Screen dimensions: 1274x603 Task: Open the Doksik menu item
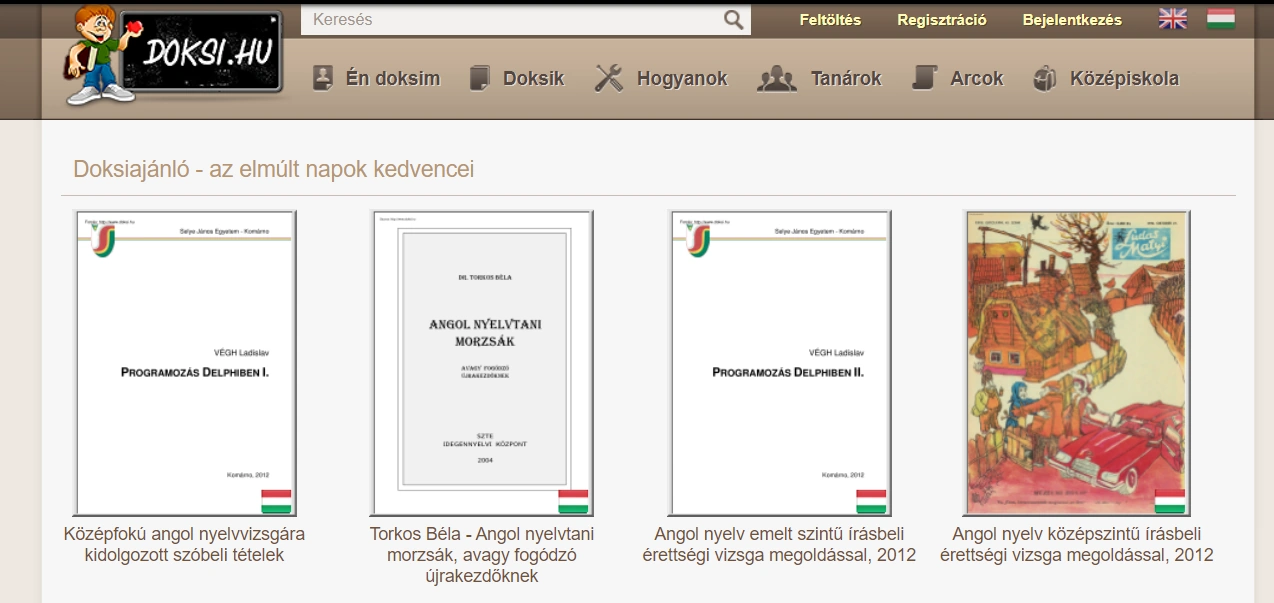point(533,78)
